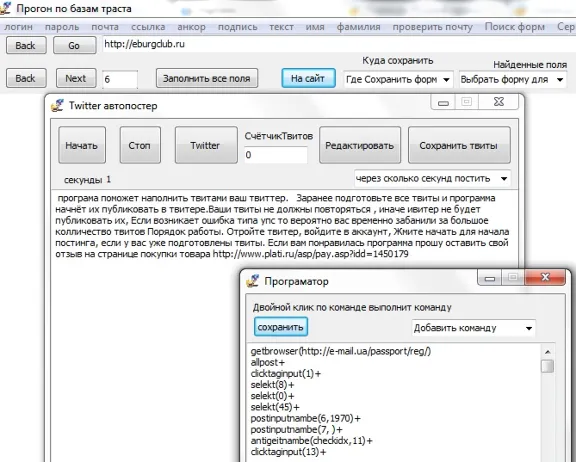Click the Twitter автопостер window icon
Image resolution: width=576 pixels, height=462 pixels.
(57, 105)
